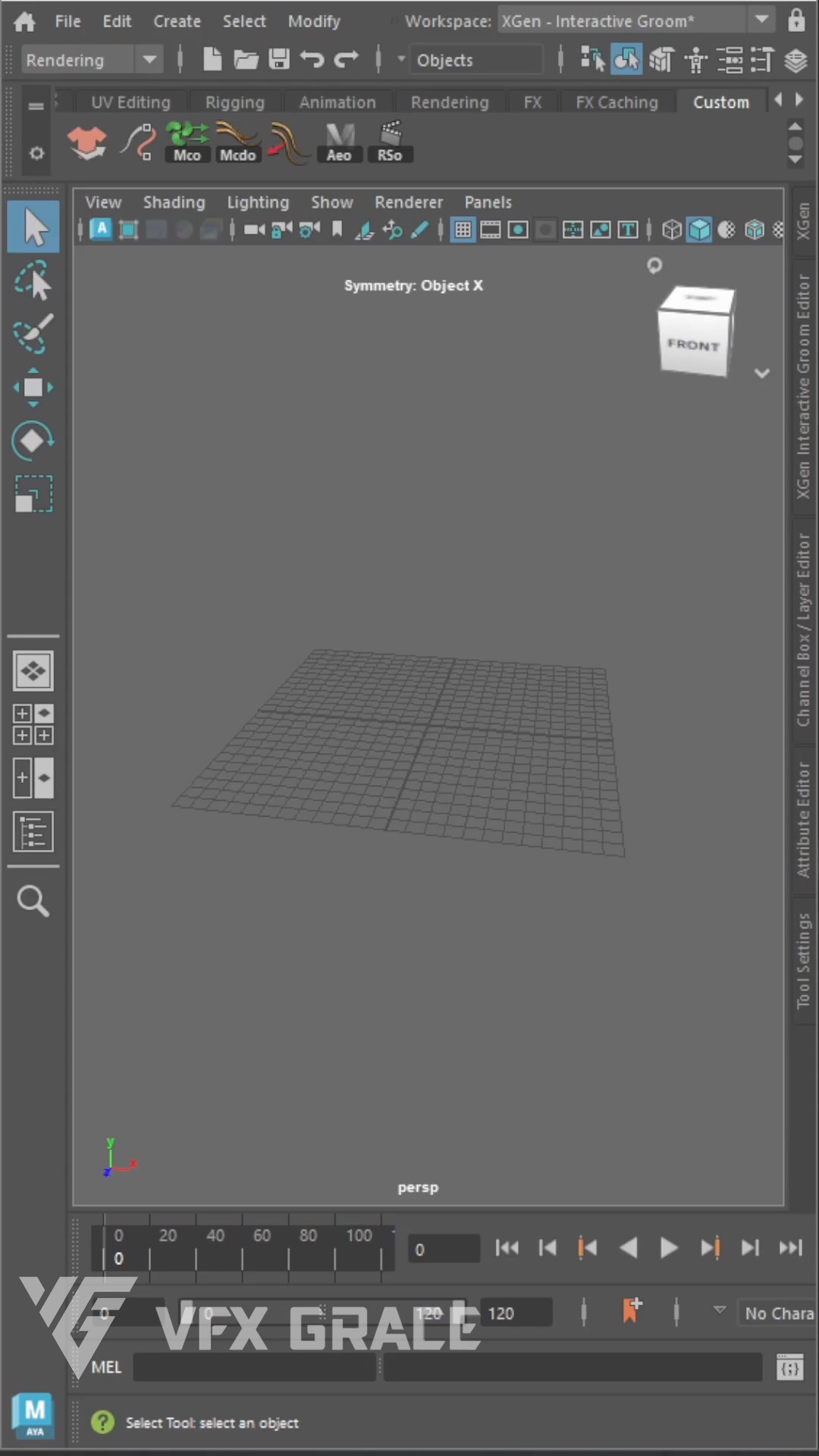Open the viewport Renderer menu
Image resolution: width=819 pixels, height=1456 pixels.
click(409, 202)
